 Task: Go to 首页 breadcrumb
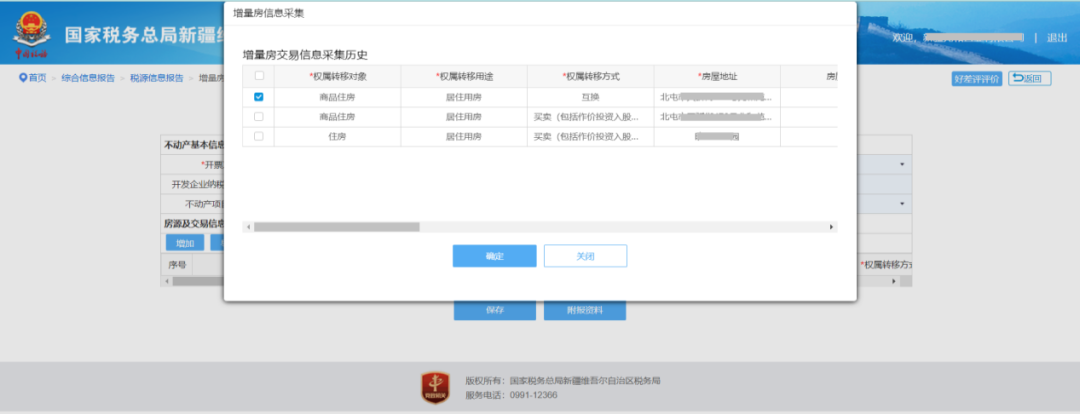click(x=37, y=78)
